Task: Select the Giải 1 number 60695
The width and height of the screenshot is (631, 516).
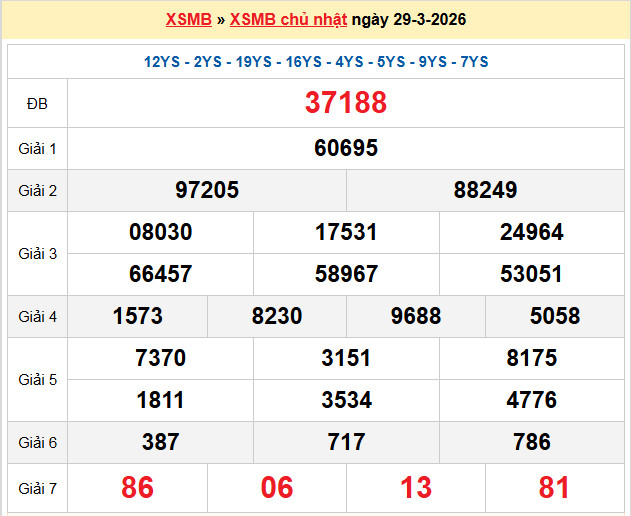Action: [x=346, y=148]
